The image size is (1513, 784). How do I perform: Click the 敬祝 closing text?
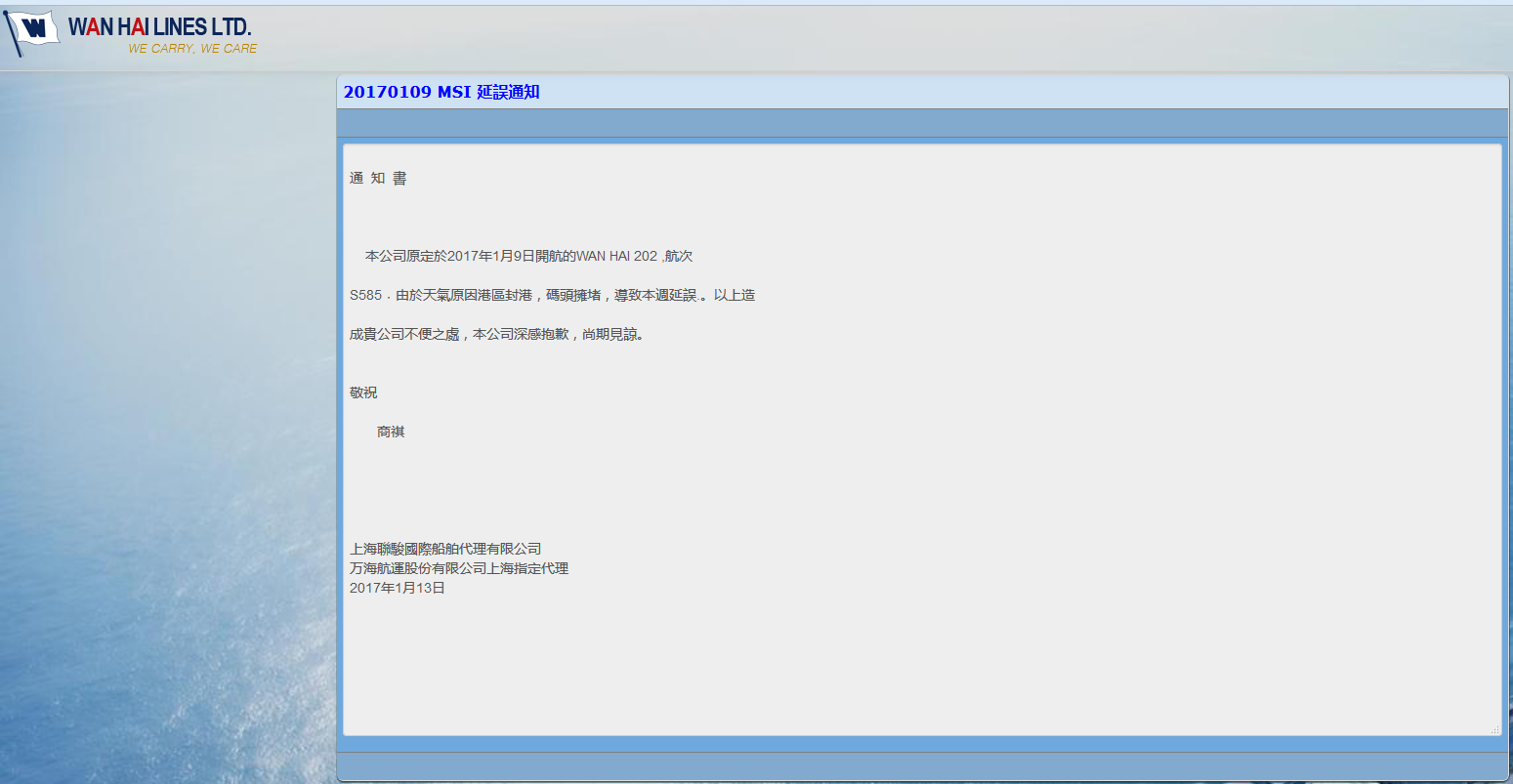[x=363, y=392]
